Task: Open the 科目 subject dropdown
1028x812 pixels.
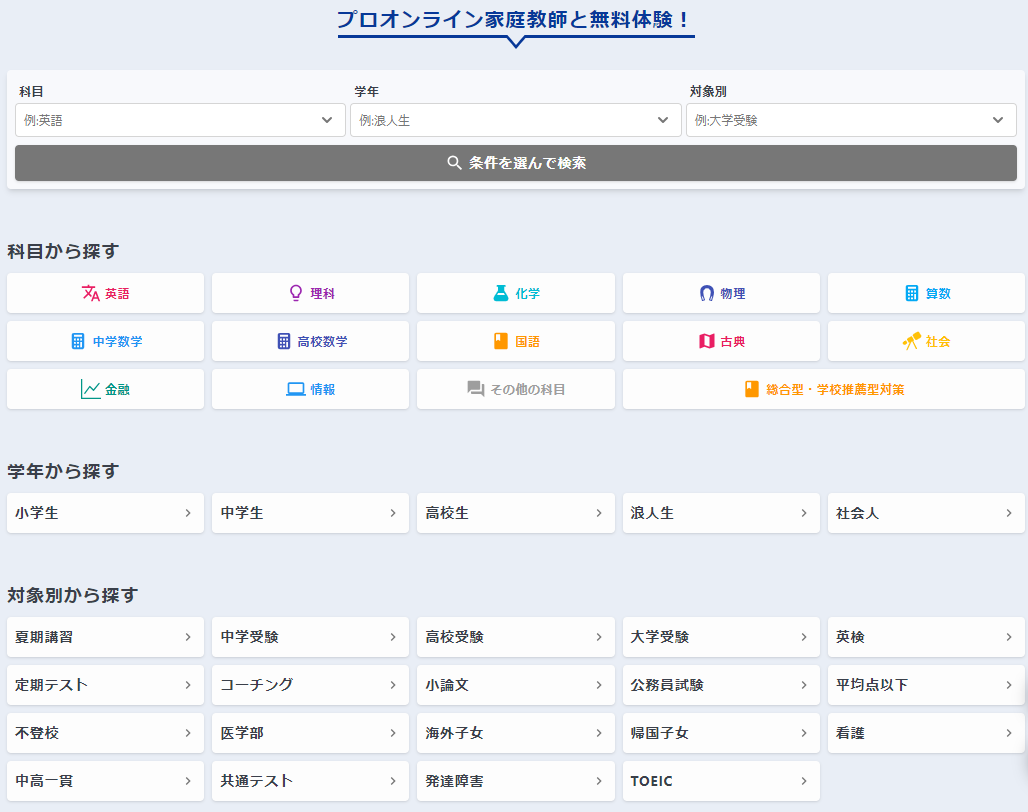Action: (x=180, y=120)
